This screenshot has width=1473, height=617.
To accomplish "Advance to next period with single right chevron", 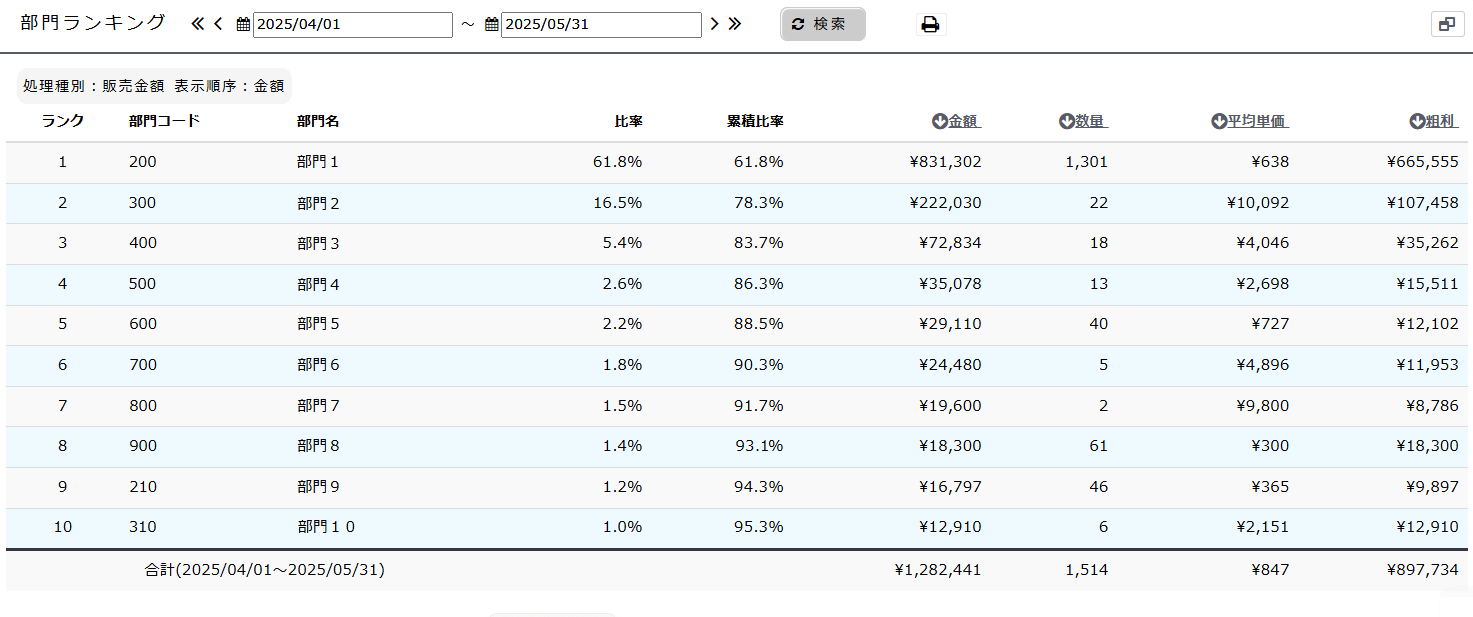I will coord(715,24).
